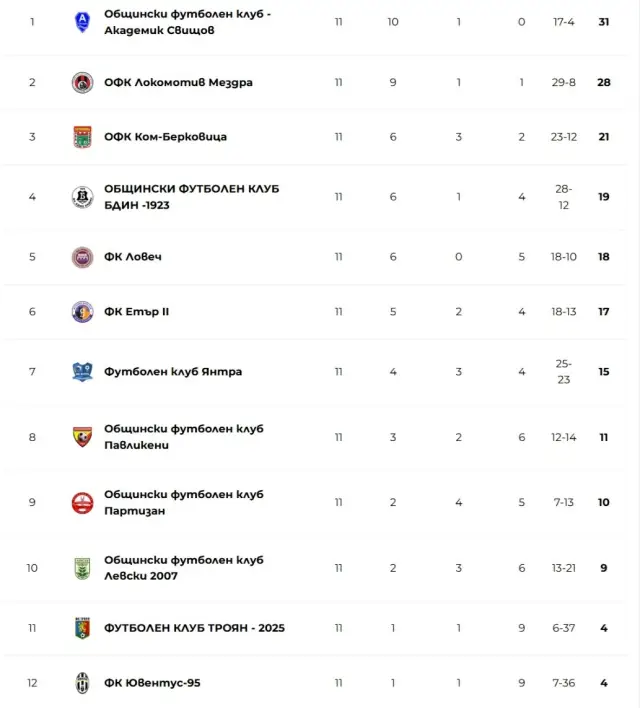
Task: Click the 29-8 goal difference cell
Action: tap(563, 83)
